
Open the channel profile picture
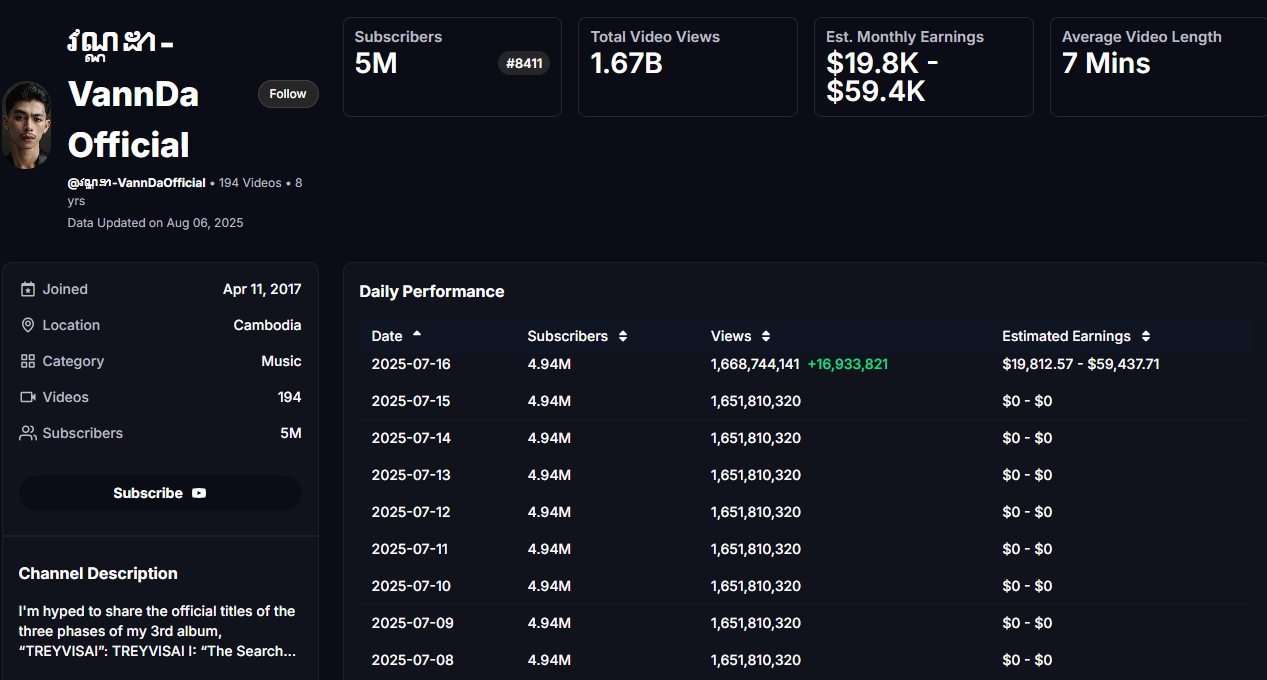point(26,125)
